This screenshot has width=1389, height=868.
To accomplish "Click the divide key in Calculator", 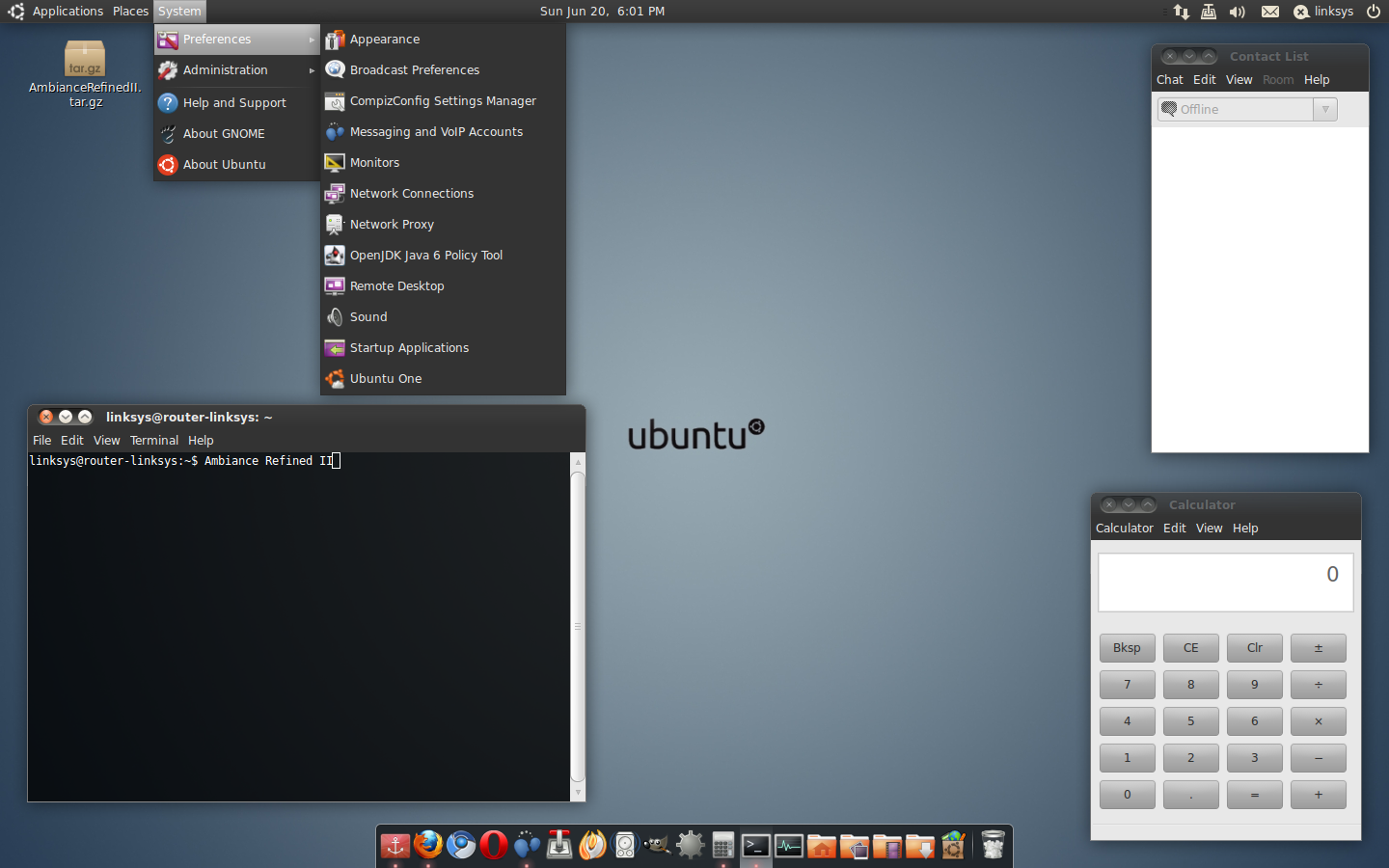I will [x=1319, y=685].
